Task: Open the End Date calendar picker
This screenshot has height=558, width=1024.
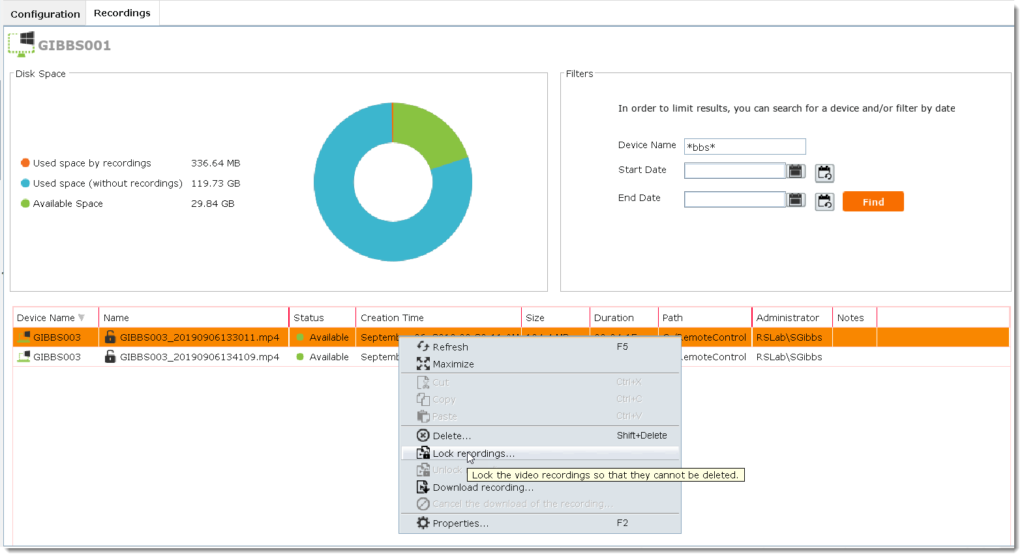Action: click(x=796, y=200)
